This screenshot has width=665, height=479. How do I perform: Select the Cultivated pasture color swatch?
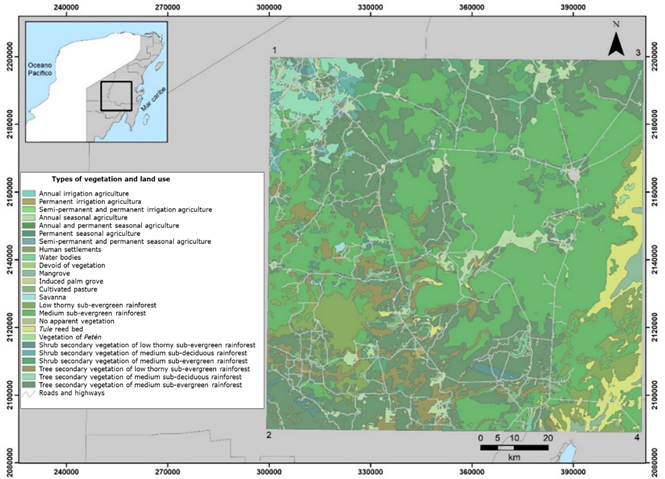click(x=30, y=290)
